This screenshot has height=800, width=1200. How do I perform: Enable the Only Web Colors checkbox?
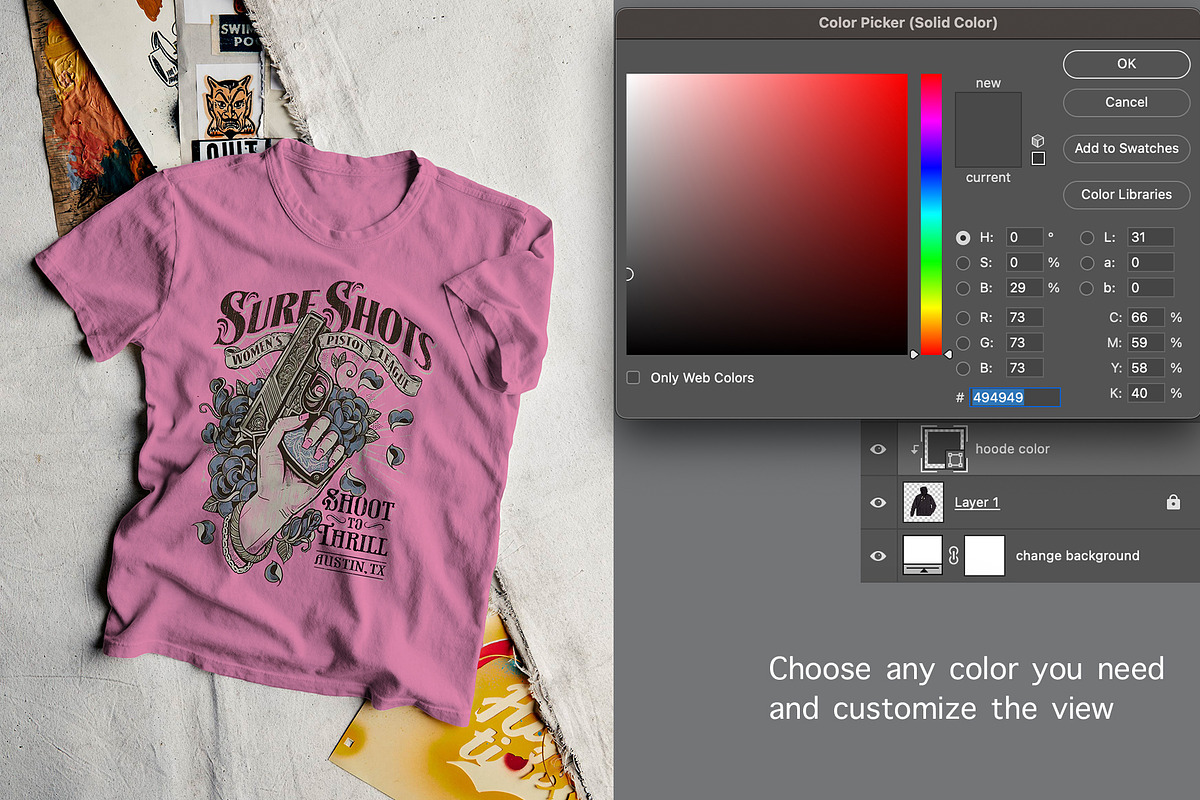pos(633,378)
